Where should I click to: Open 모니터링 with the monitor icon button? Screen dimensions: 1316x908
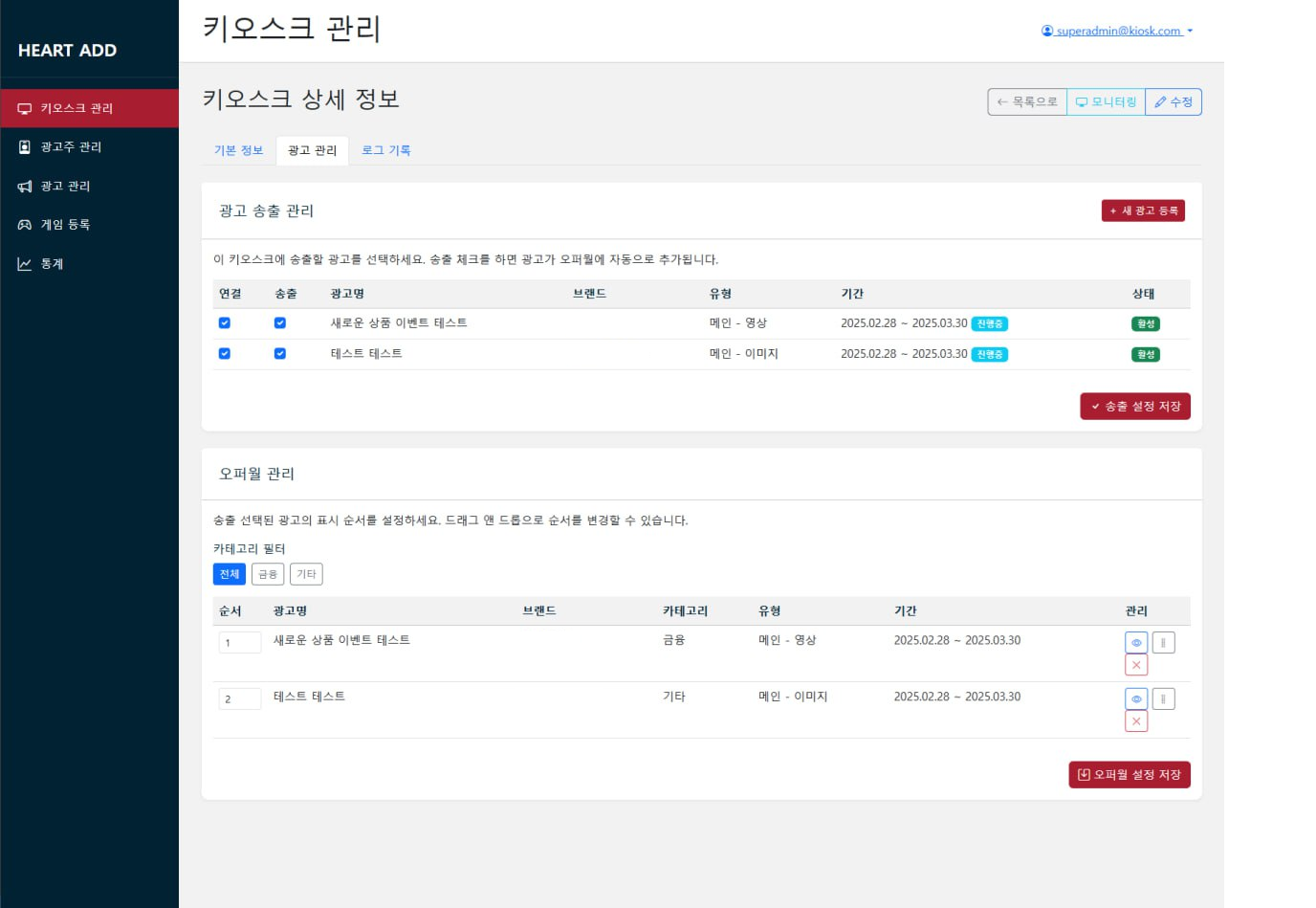1106,101
